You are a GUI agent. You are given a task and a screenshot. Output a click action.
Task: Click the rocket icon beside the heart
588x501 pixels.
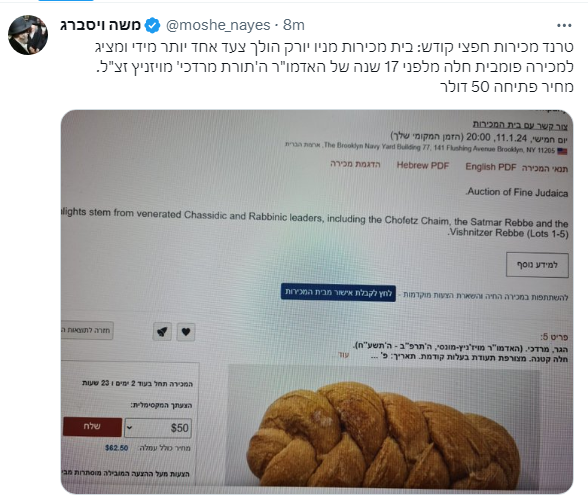click(162, 332)
